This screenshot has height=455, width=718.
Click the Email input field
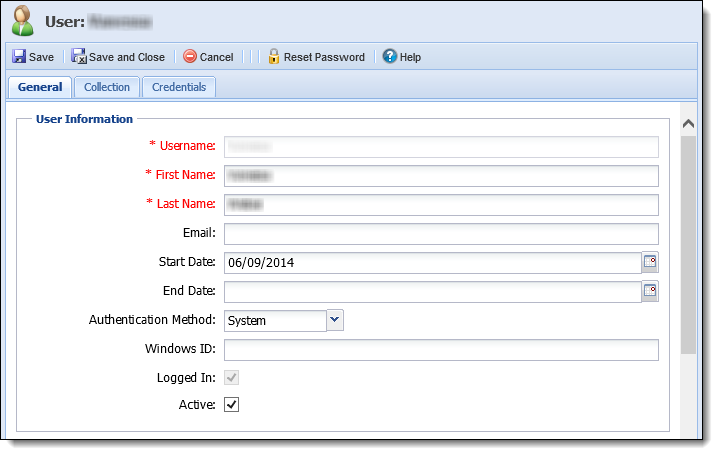[441, 234]
